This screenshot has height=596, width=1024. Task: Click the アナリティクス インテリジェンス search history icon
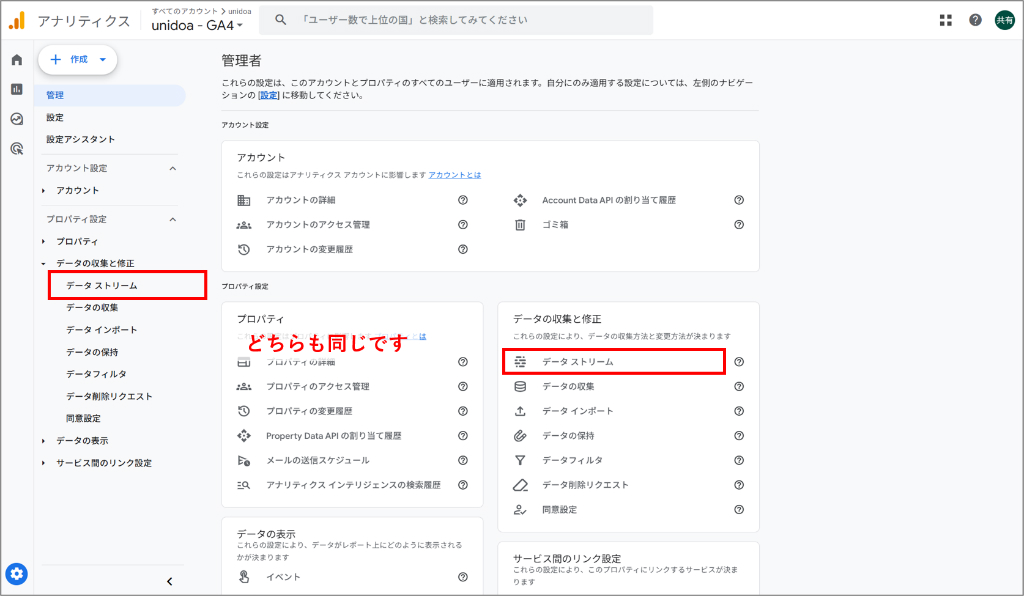(244, 485)
